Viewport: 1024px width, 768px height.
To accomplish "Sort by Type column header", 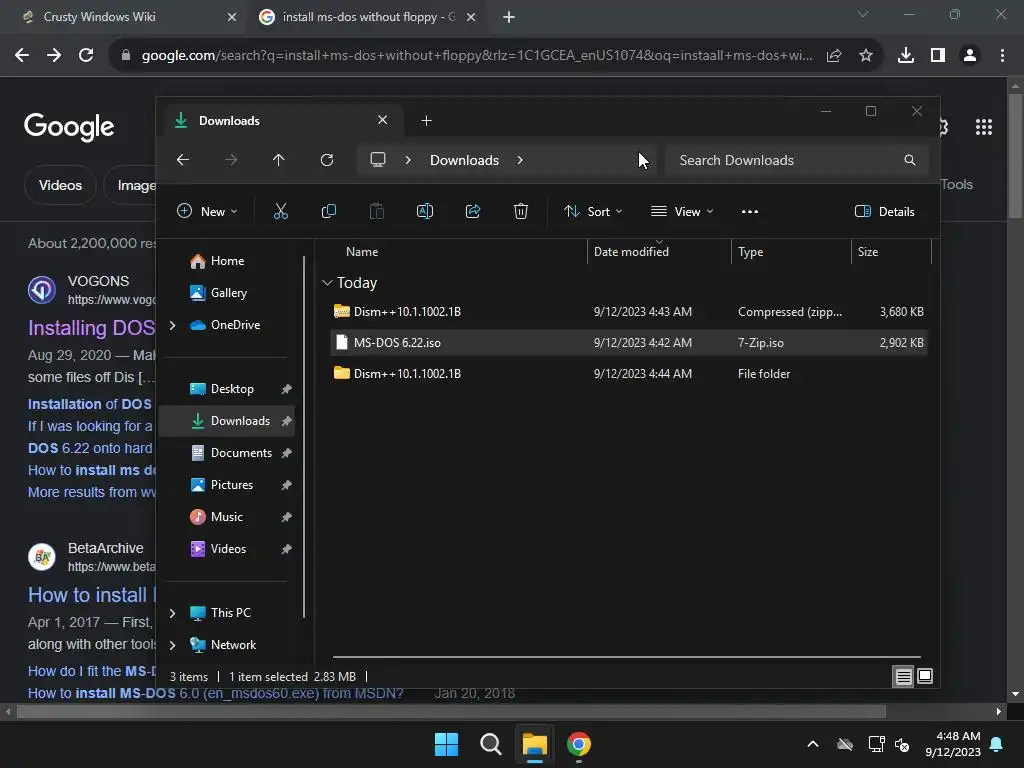I will pos(791,251).
